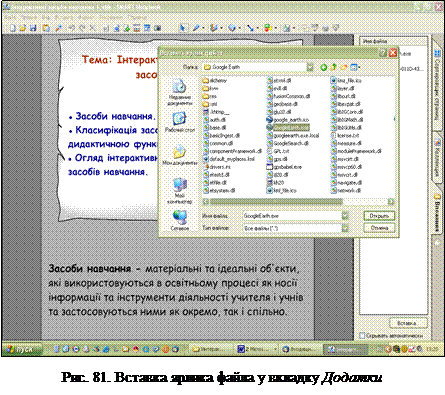
Task: Open the Line tool dropdown arrow
Action: [x=257, y=28]
